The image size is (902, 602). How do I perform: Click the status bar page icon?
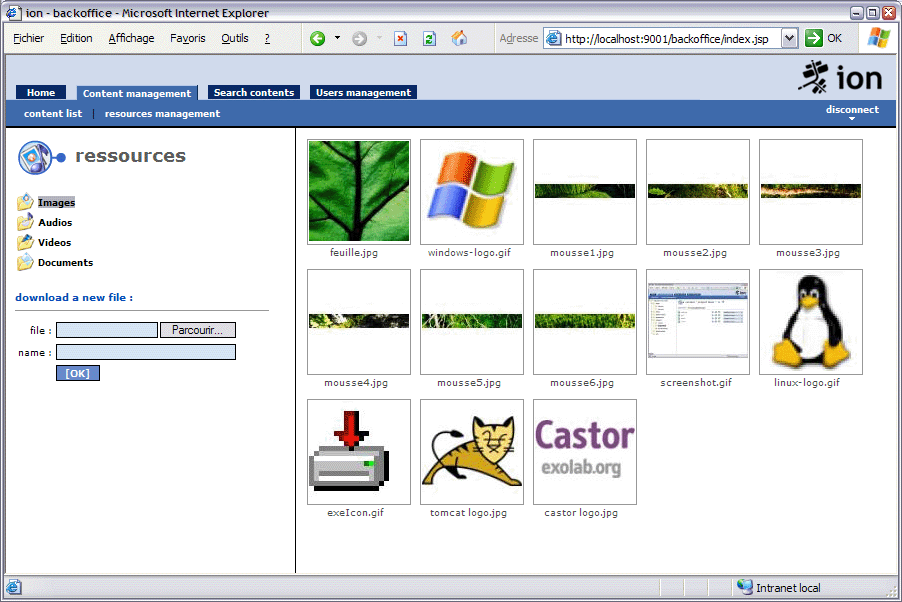[x=14, y=587]
